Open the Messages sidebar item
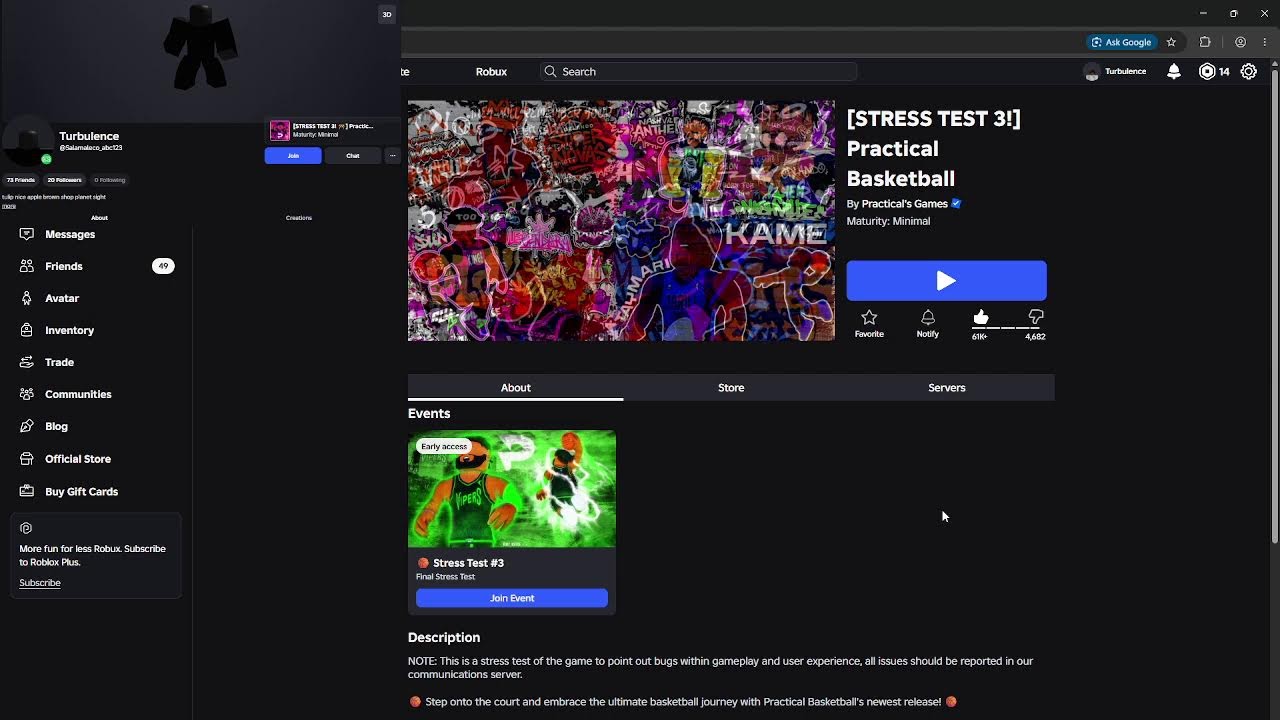The height and width of the screenshot is (720, 1280). (x=58, y=234)
